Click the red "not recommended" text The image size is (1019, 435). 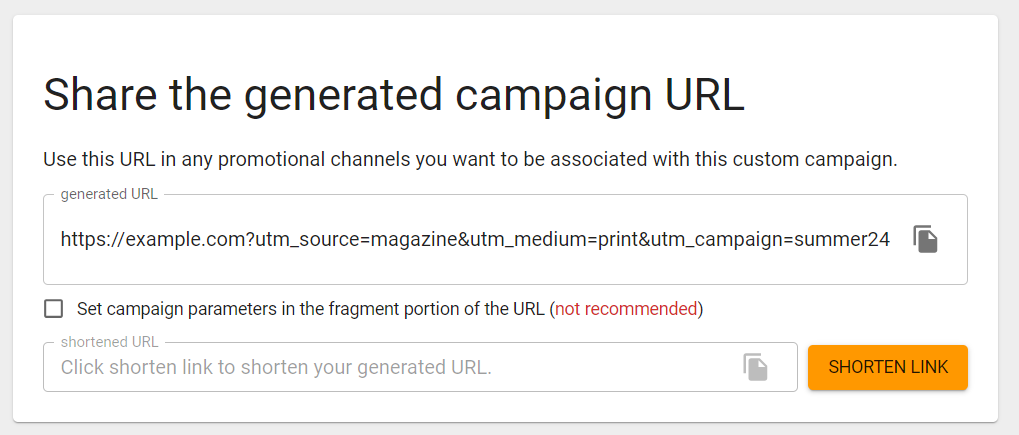(x=626, y=309)
